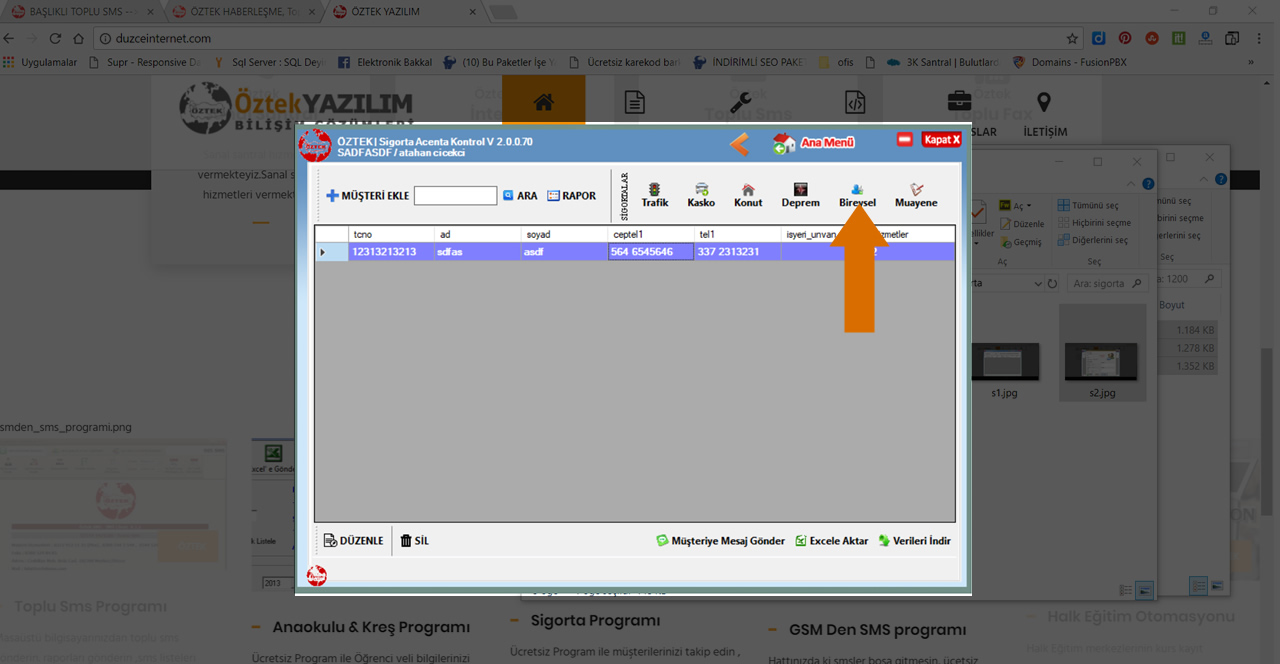The height and width of the screenshot is (664, 1280).
Task: Expand the Aç dropdown in Explorer ribbon
Action: [x=1015, y=206]
